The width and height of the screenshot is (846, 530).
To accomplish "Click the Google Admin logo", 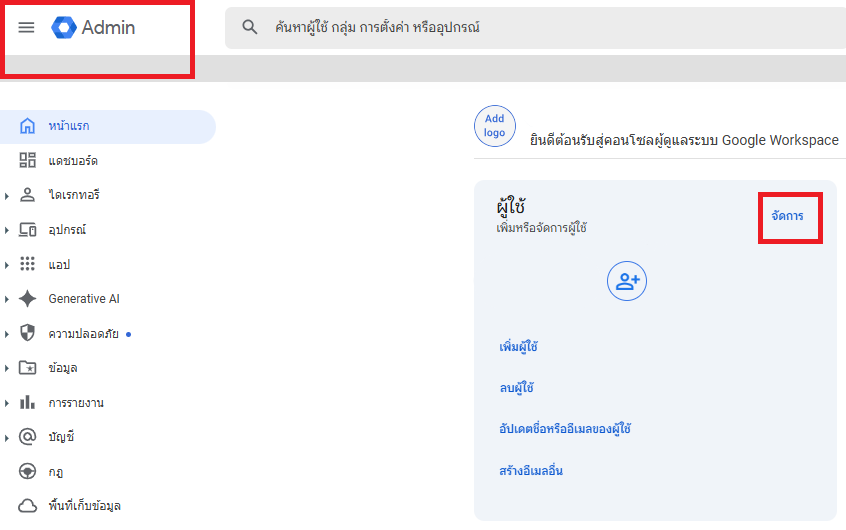I will 64,28.
